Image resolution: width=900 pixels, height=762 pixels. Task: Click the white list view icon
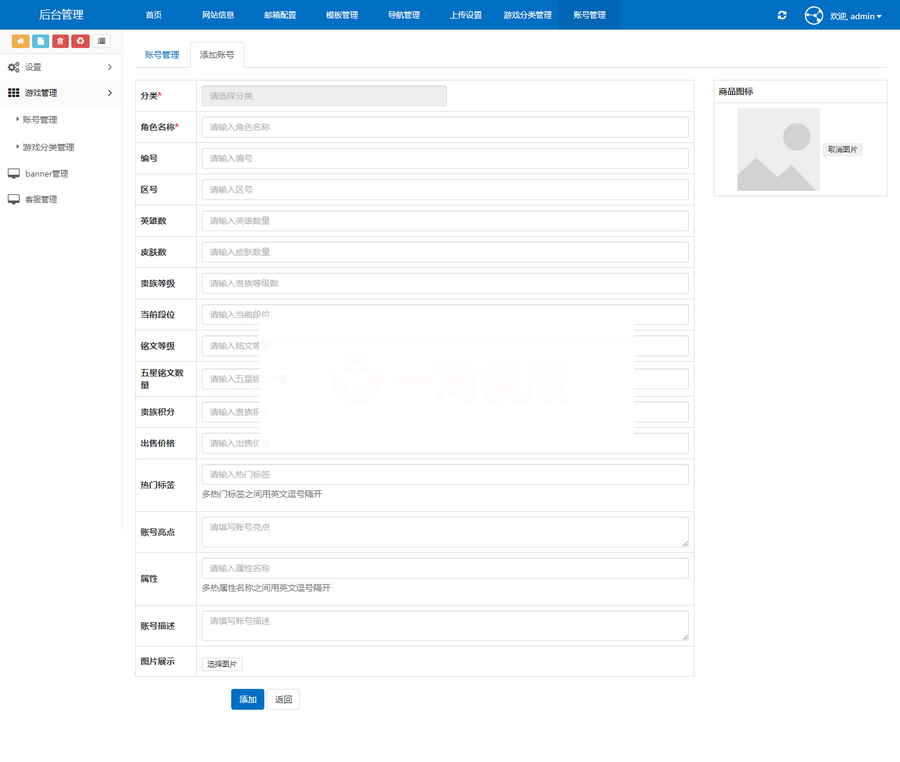tap(102, 41)
